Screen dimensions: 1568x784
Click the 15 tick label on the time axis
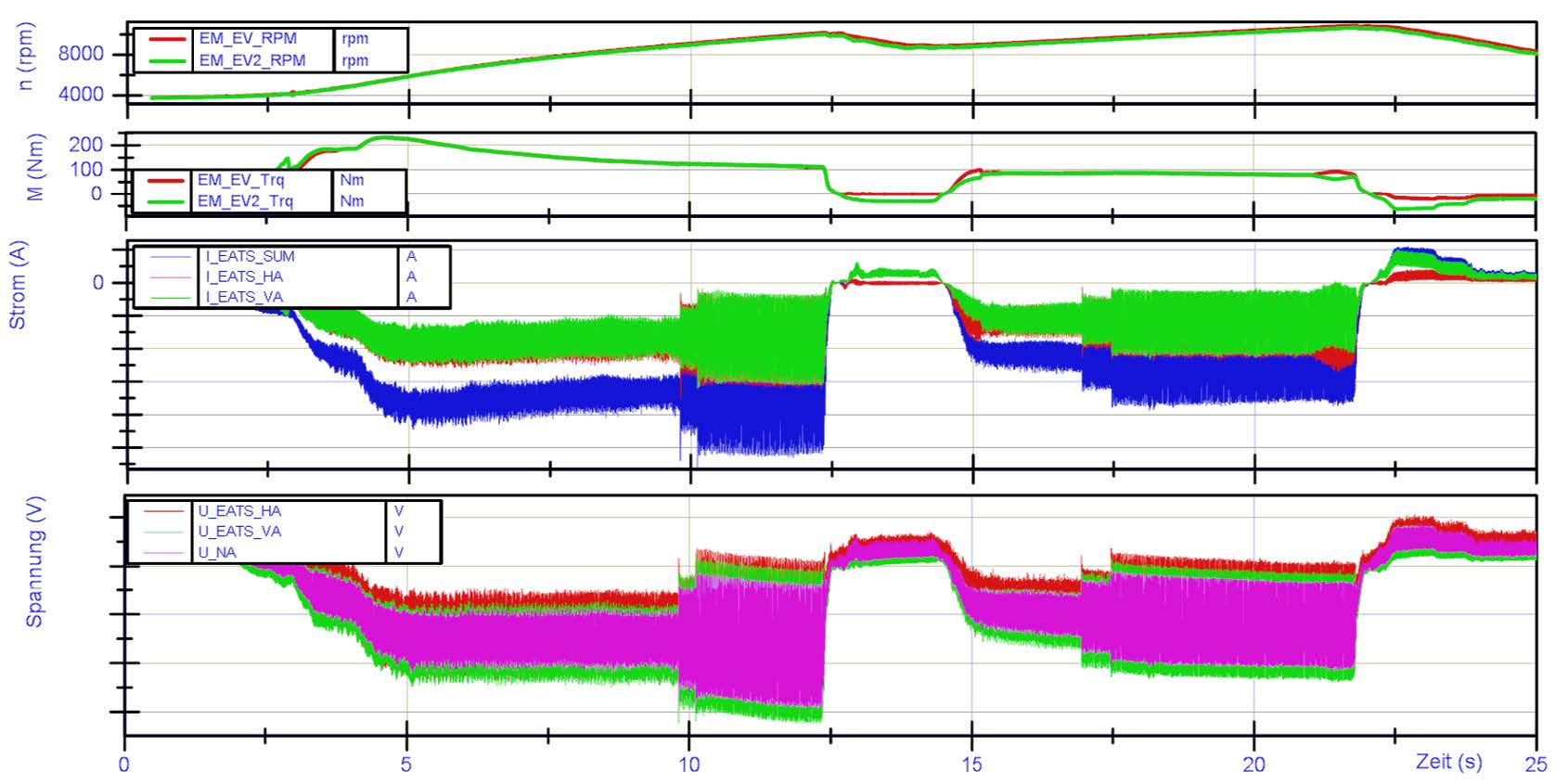tap(971, 765)
